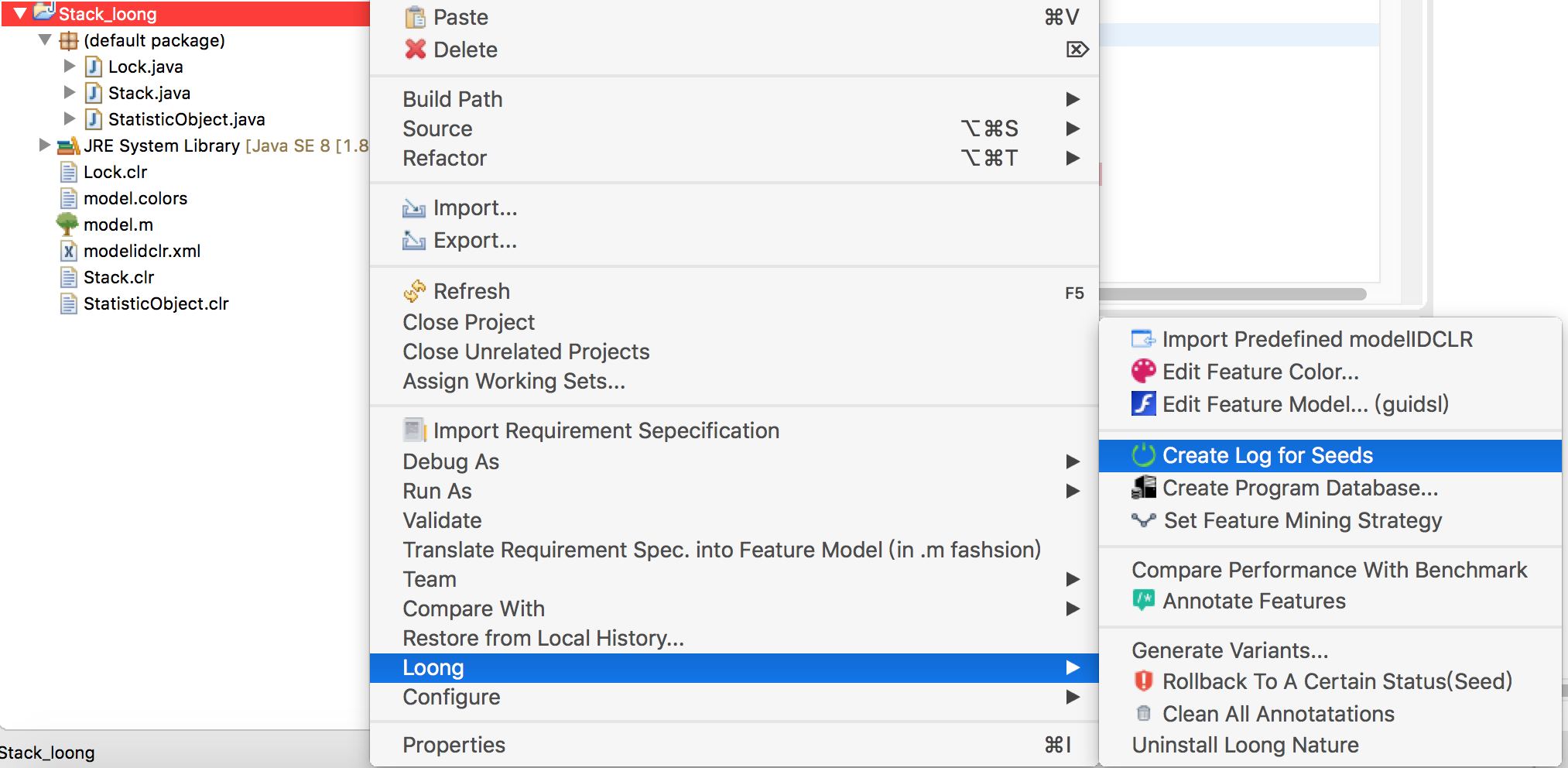Select Generate Variants menu entry
Image resolution: width=1568 pixels, height=768 pixels.
coord(1229,650)
